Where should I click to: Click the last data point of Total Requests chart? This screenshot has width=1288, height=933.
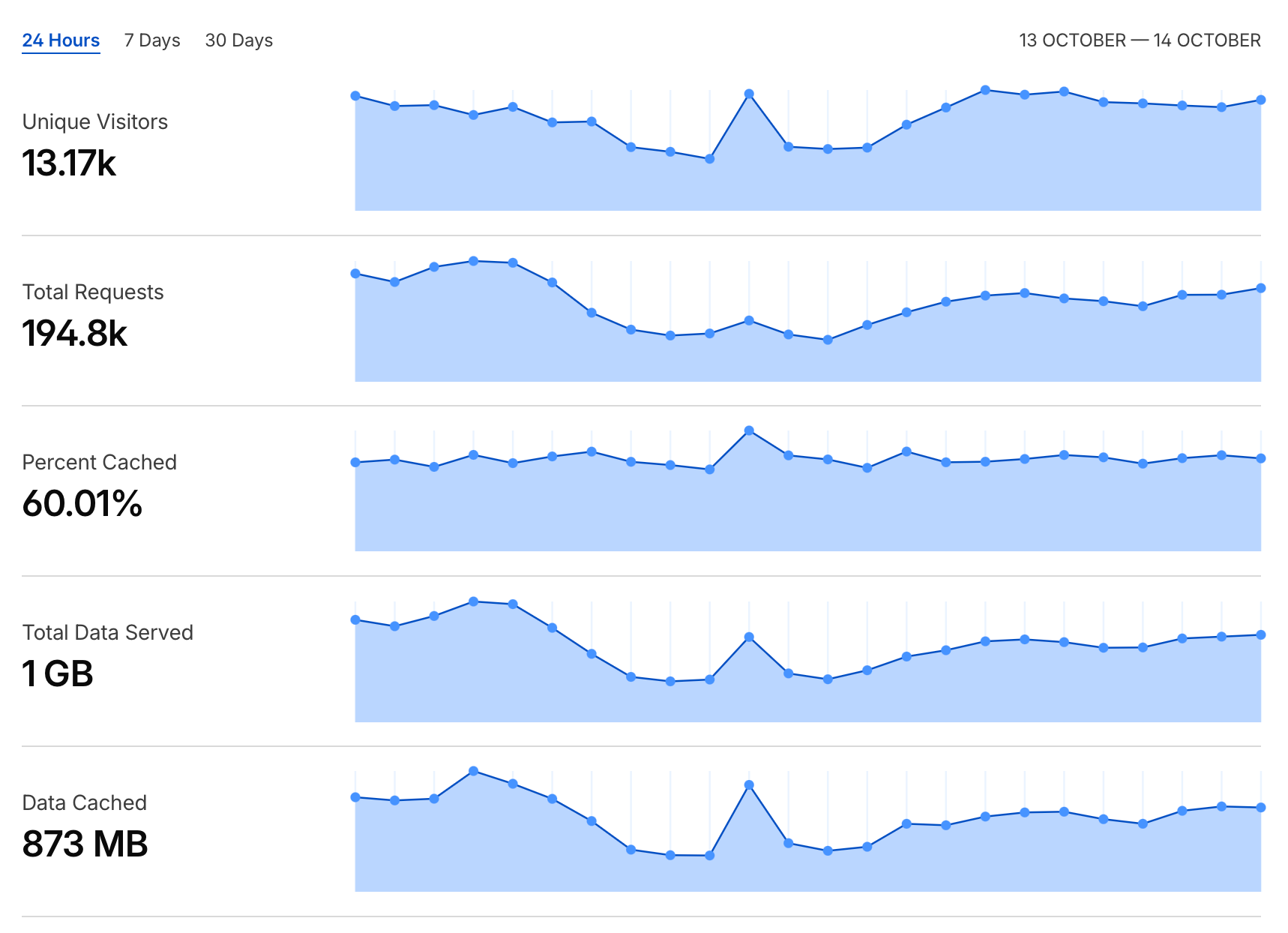pos(1261,288)
